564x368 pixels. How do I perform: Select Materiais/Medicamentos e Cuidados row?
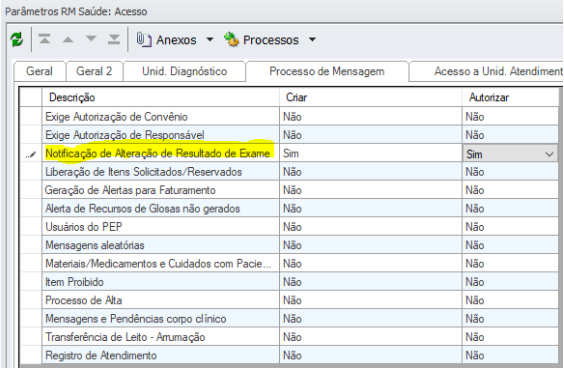160,264
